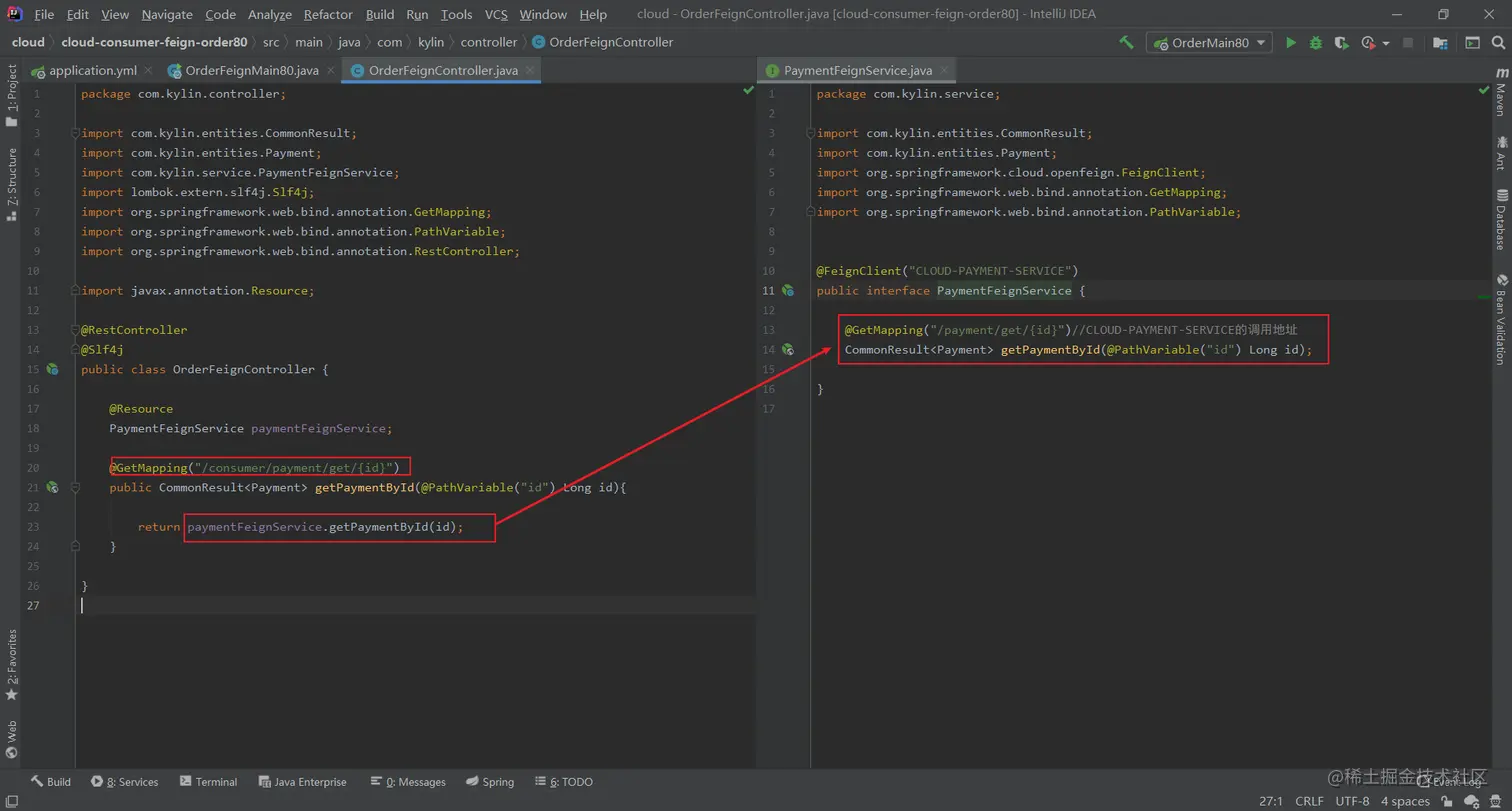Click the 27:1 caret position indicator

click(1271, 801)
